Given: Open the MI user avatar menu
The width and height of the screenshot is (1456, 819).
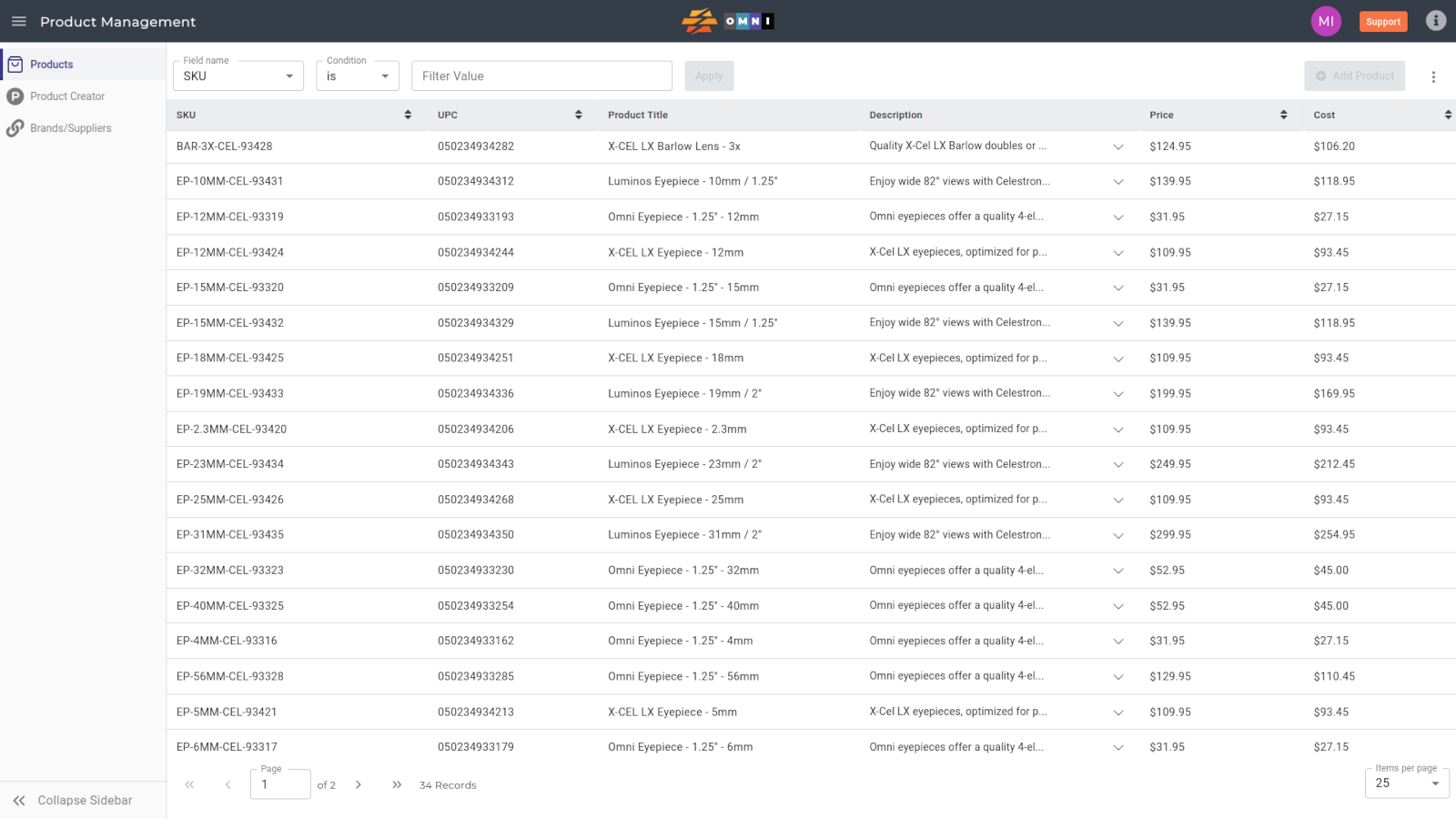Looking at the screenshot, I should [x=1326, y=21].
